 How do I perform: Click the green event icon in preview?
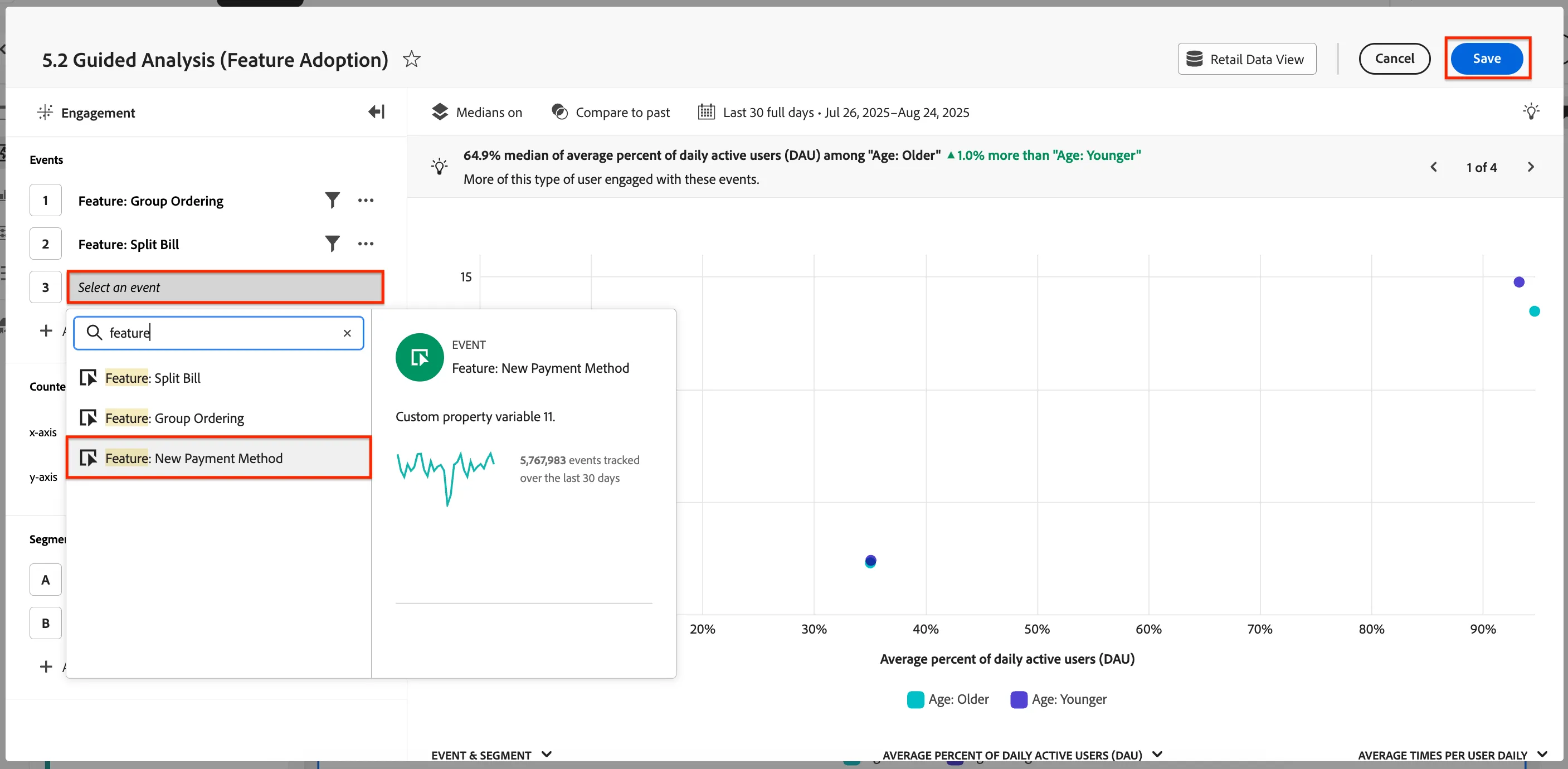(420, 357)
